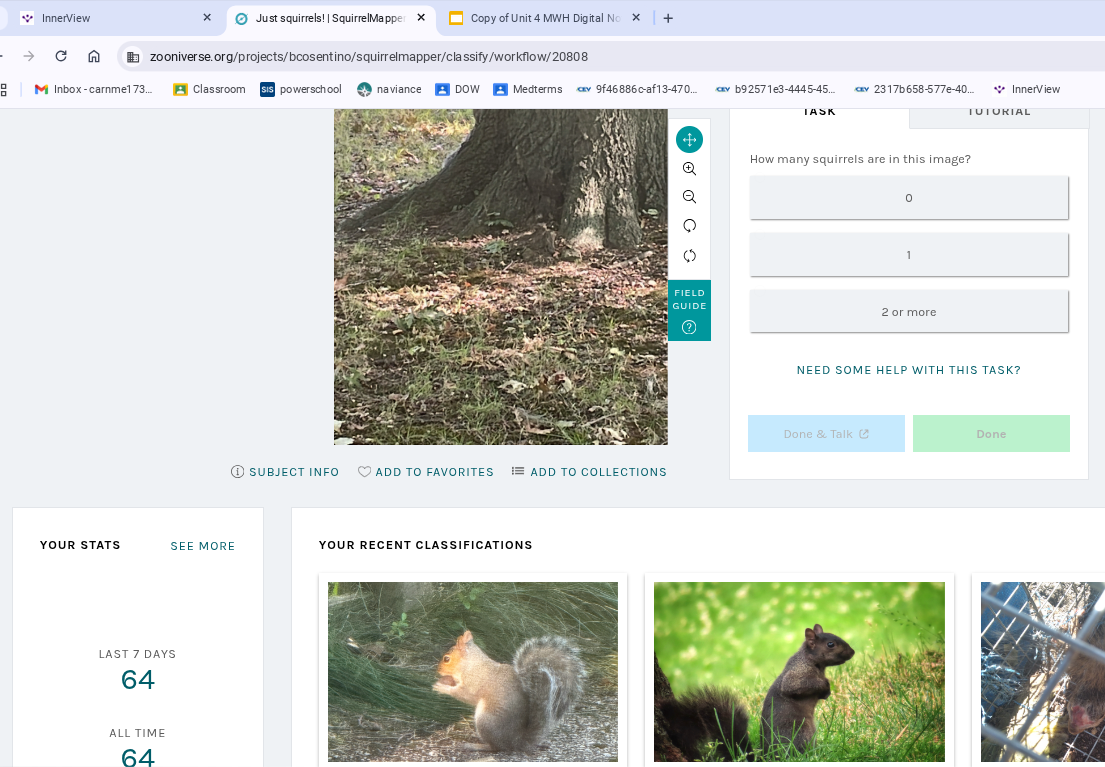The height and width of the screenshot is (767, 1105).
Task: Select the move/pan subject tool
Action: [x=689, y=140]
